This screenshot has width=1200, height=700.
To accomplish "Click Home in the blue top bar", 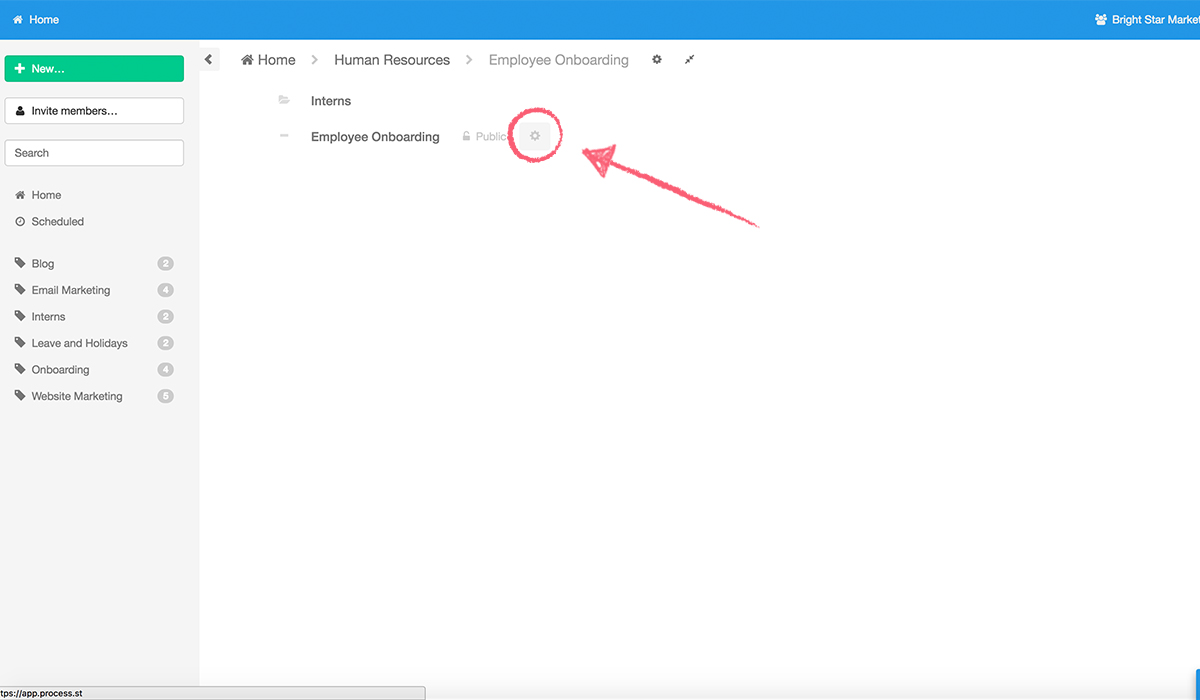I will click(36, 20).
